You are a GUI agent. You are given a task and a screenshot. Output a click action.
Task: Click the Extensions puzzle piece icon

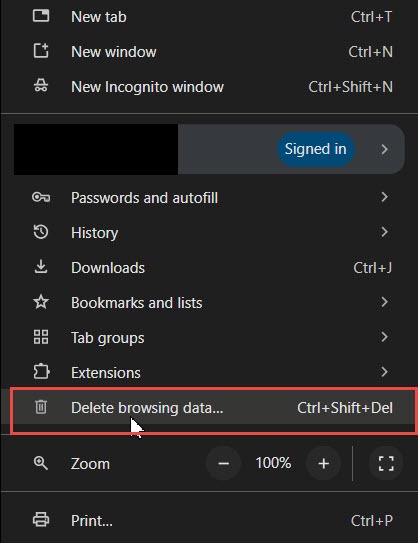pos(41,372)
